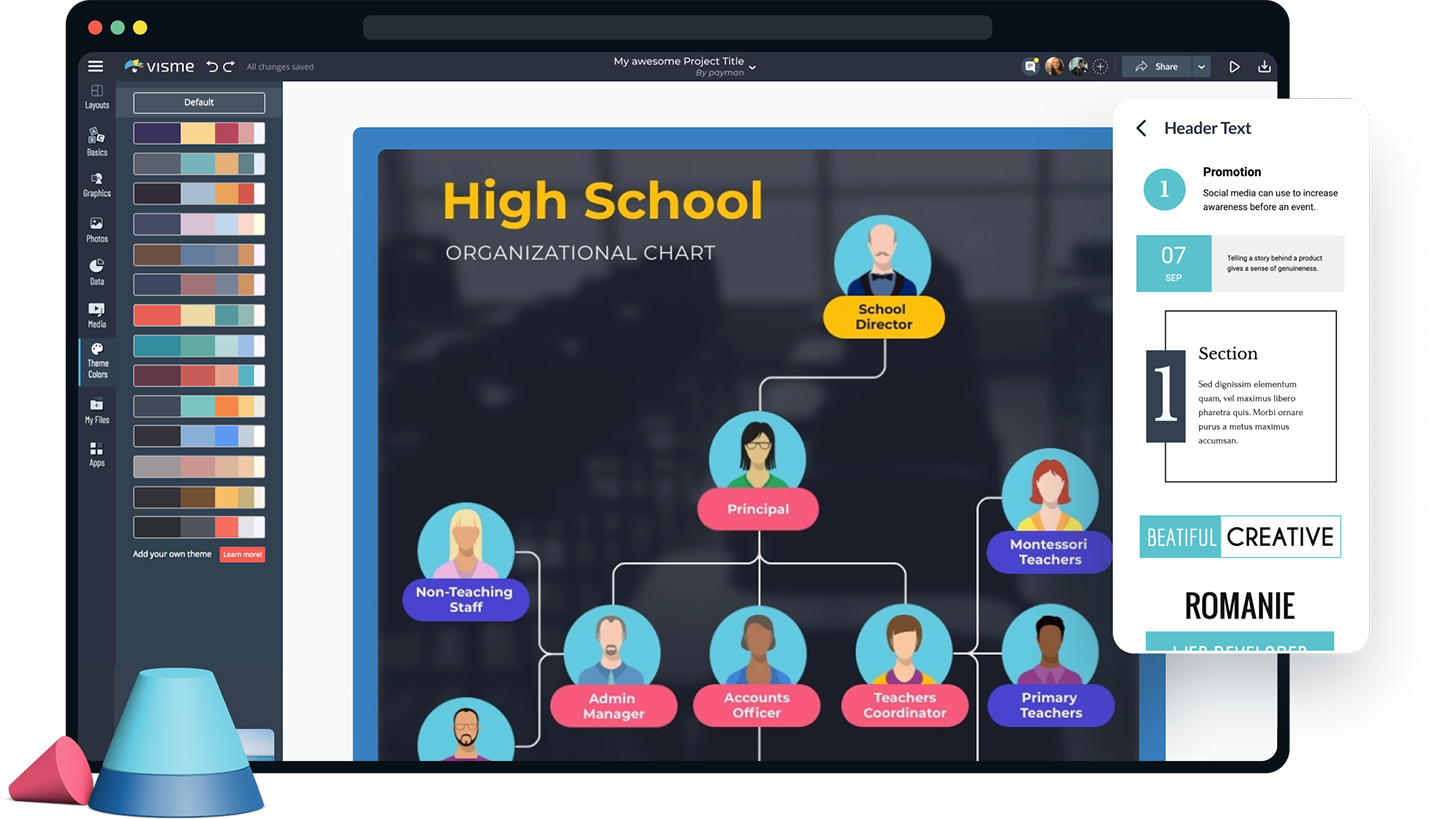This screenshot has height=819, width=1440.
Task: Switch to My Files in sidebar
Action: point(96,411)
